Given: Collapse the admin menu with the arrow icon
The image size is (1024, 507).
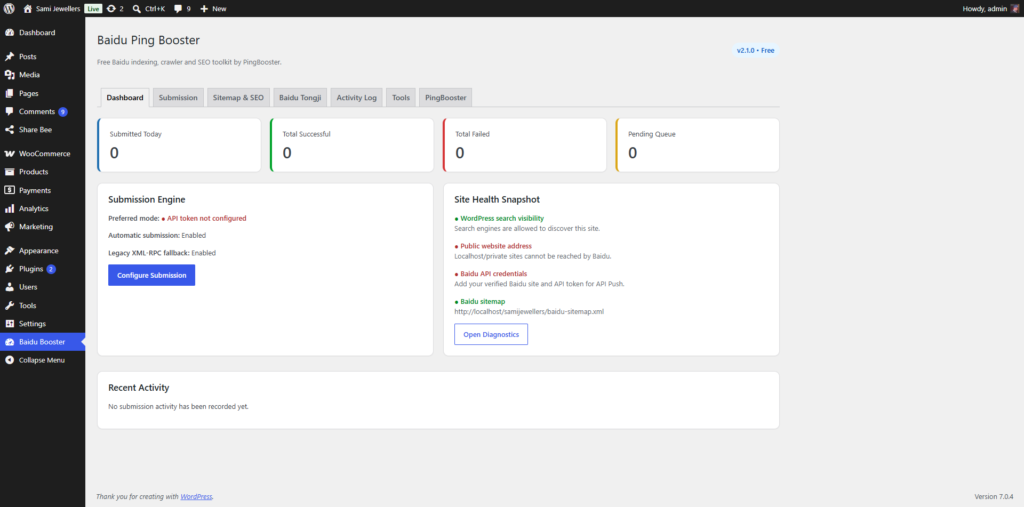Looking at the screenshot, I should coord(10,360).
